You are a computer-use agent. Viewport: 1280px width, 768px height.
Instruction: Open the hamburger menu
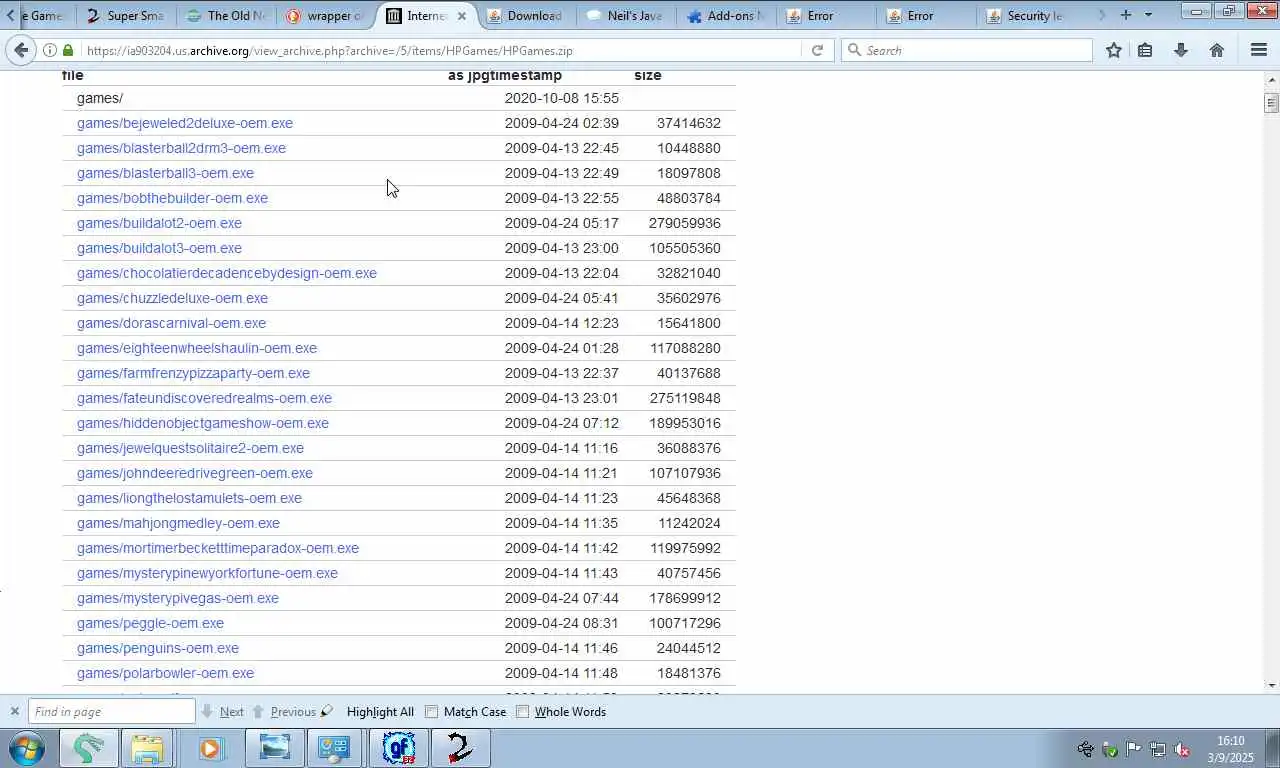[1259, 50]
